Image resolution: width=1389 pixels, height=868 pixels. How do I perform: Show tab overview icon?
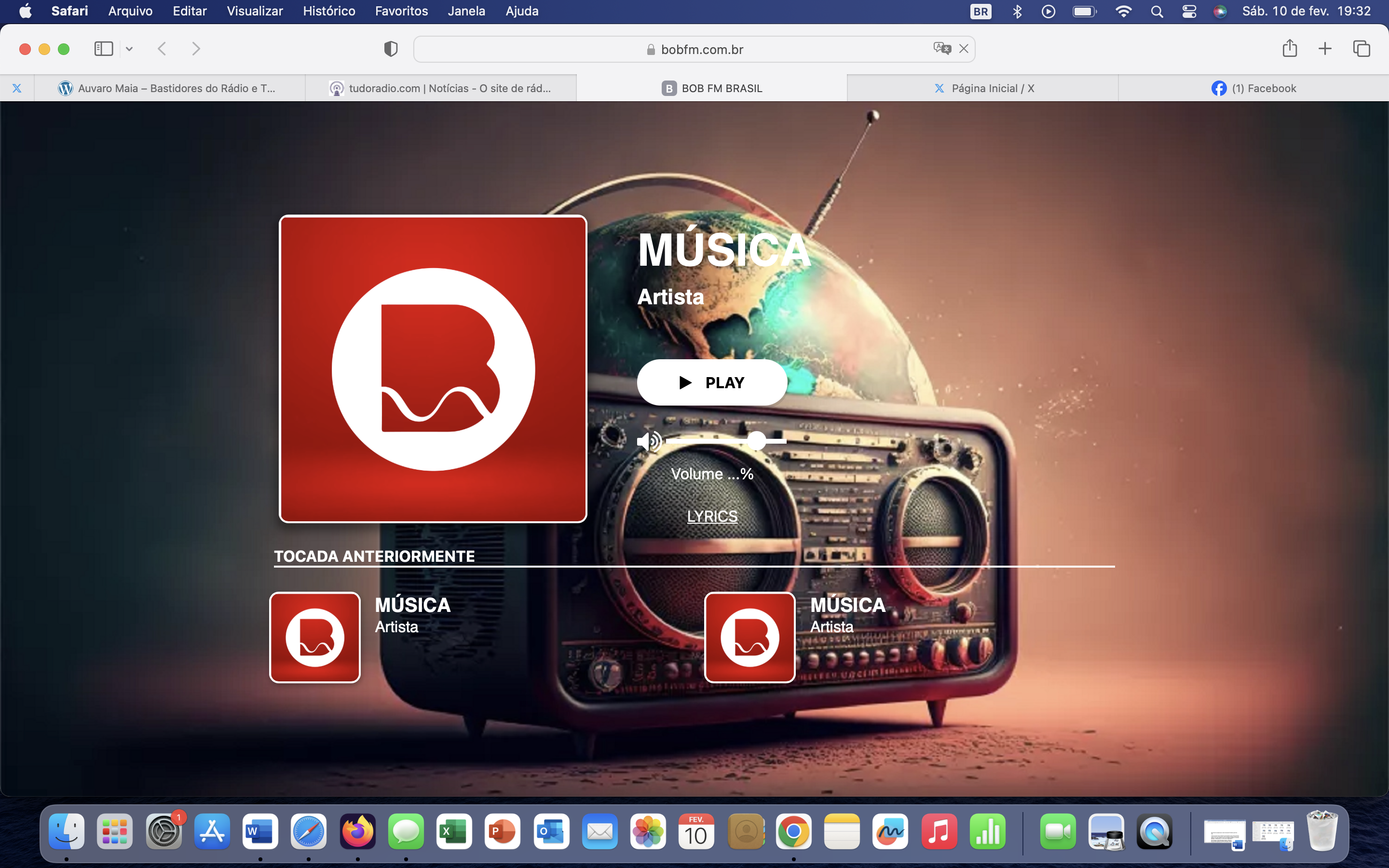coord(1361,49)
